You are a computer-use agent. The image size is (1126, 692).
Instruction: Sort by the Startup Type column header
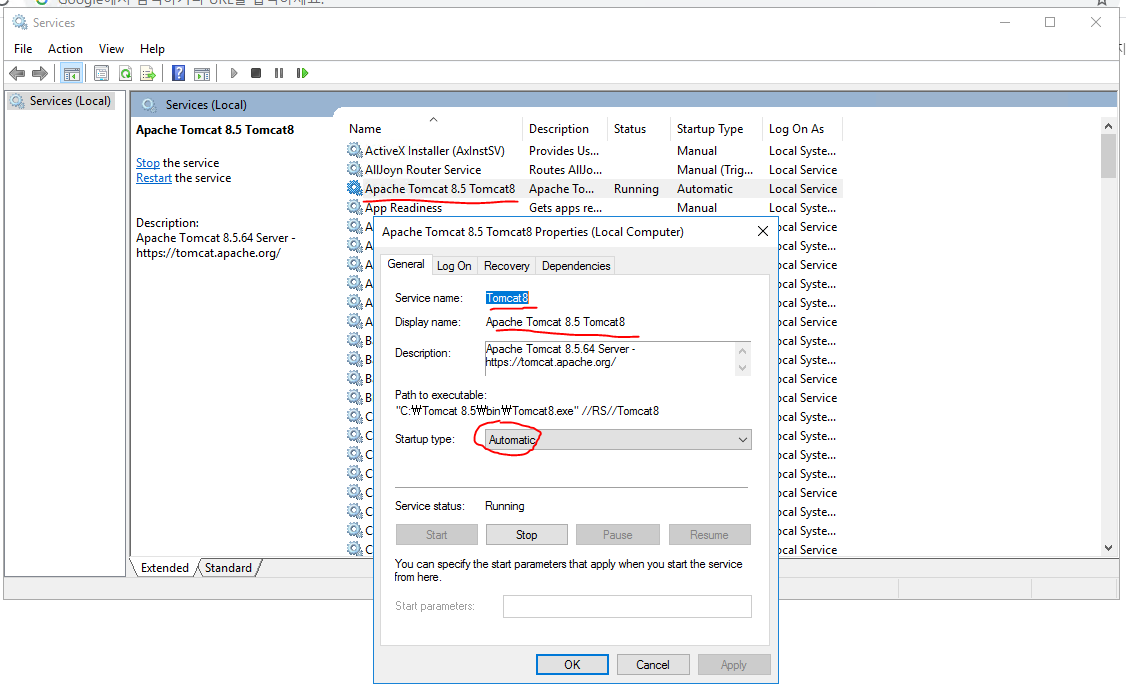(x=717, y=128)
